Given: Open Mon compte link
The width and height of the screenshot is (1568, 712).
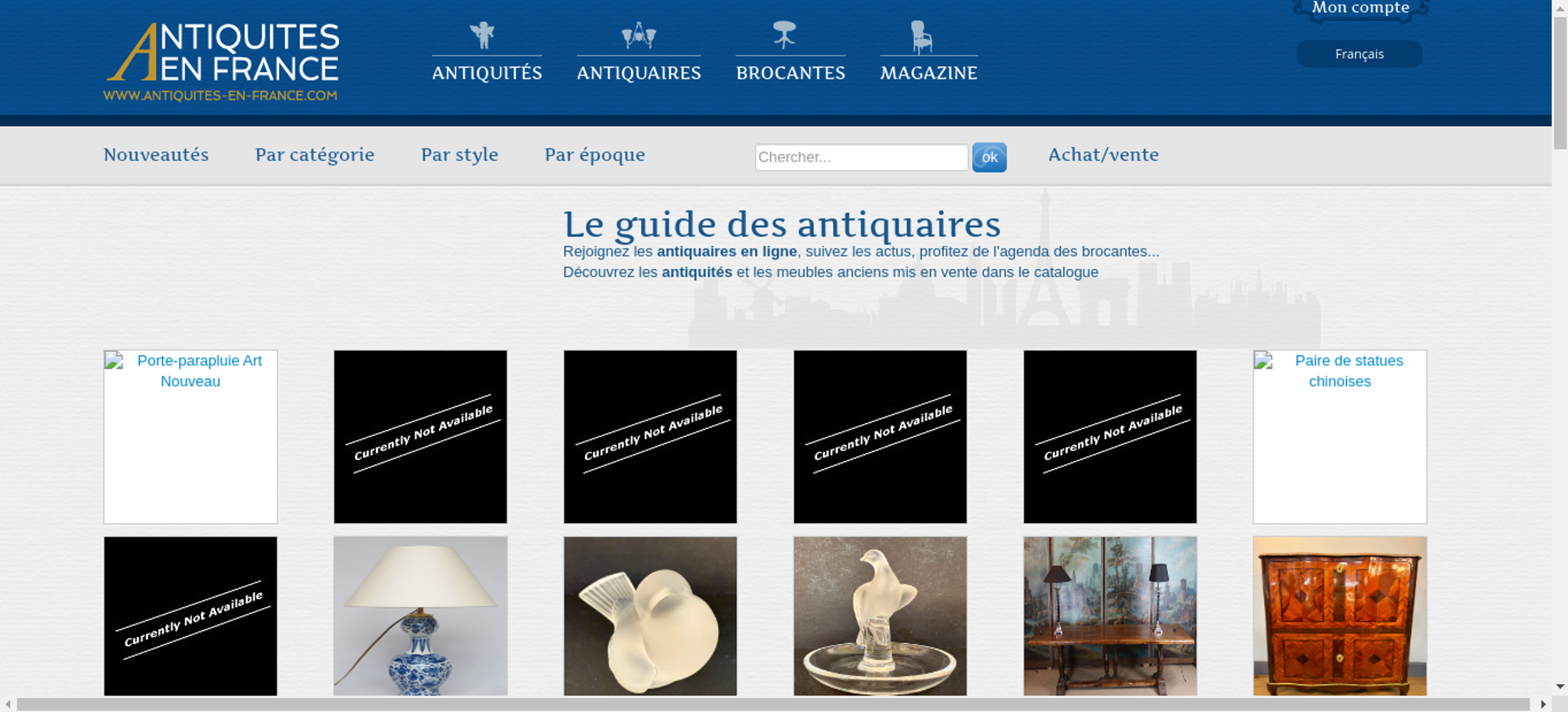Looking at the screenshot, I should tap(1360, 8).
